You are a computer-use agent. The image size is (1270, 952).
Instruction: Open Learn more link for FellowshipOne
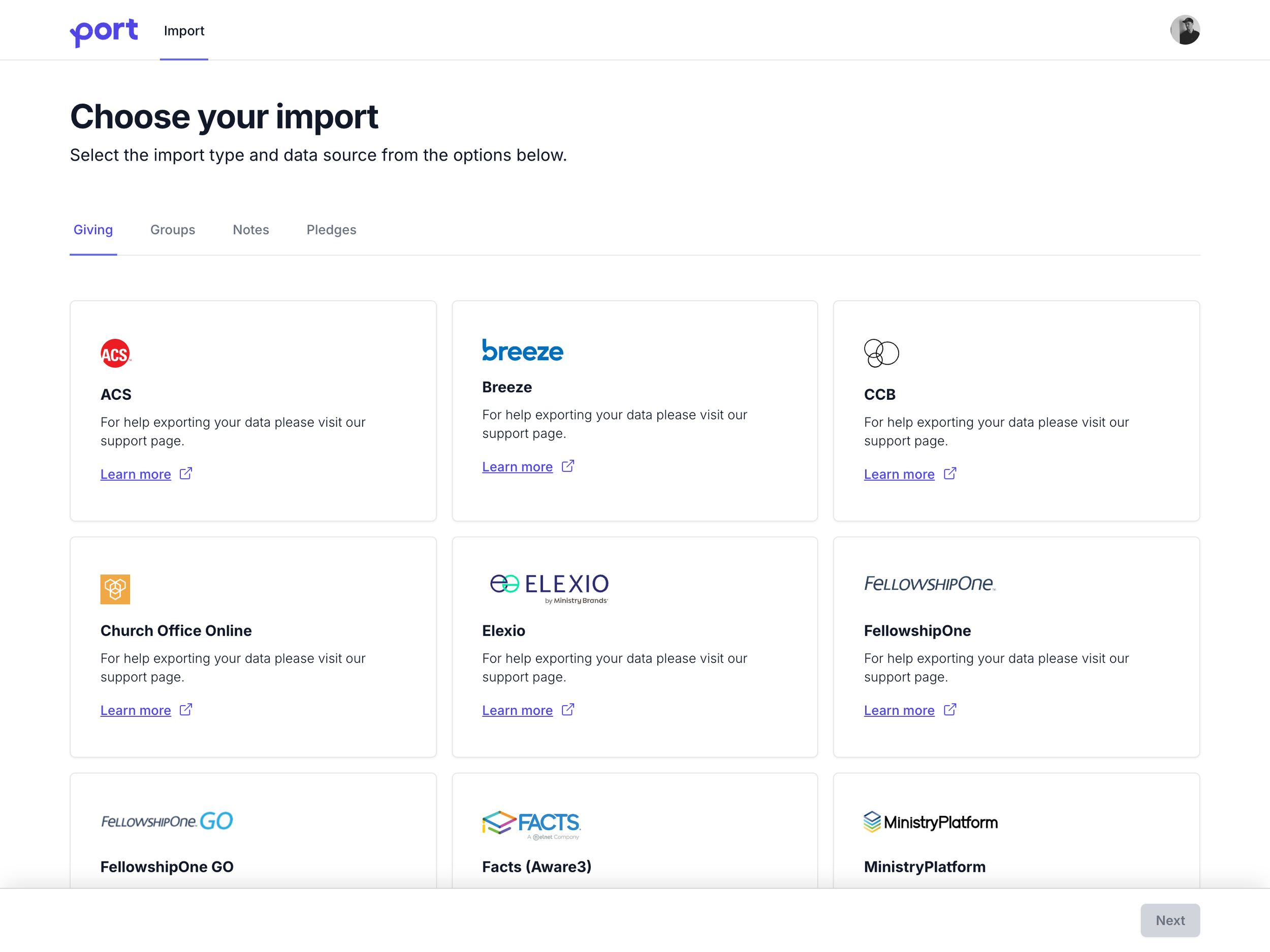tap(899, 710)
